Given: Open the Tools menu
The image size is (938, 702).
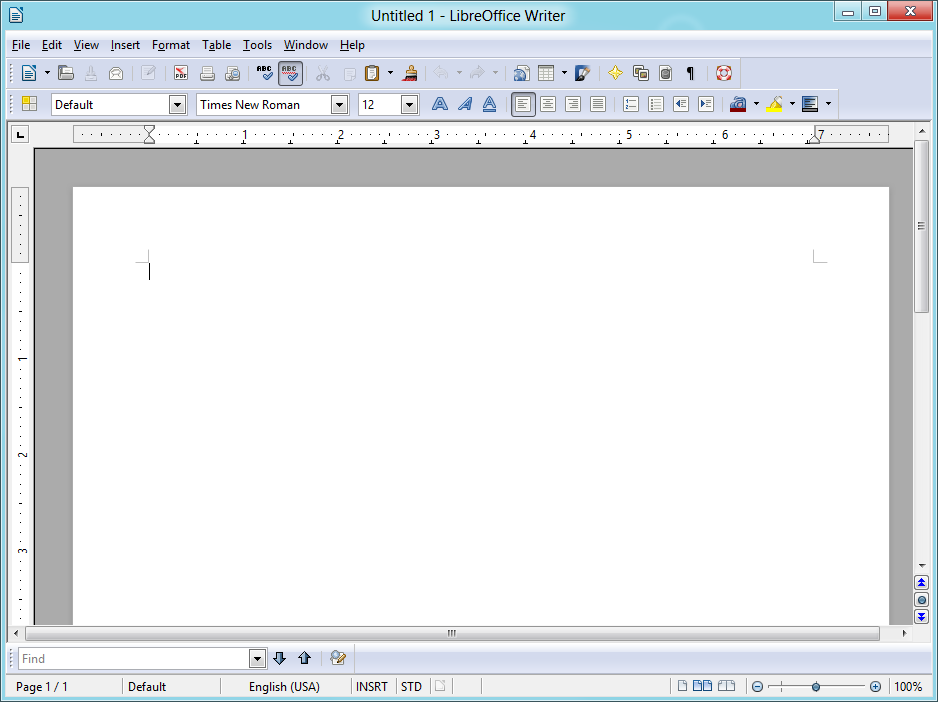Looking at the screenshot, I should coord(257,45).
